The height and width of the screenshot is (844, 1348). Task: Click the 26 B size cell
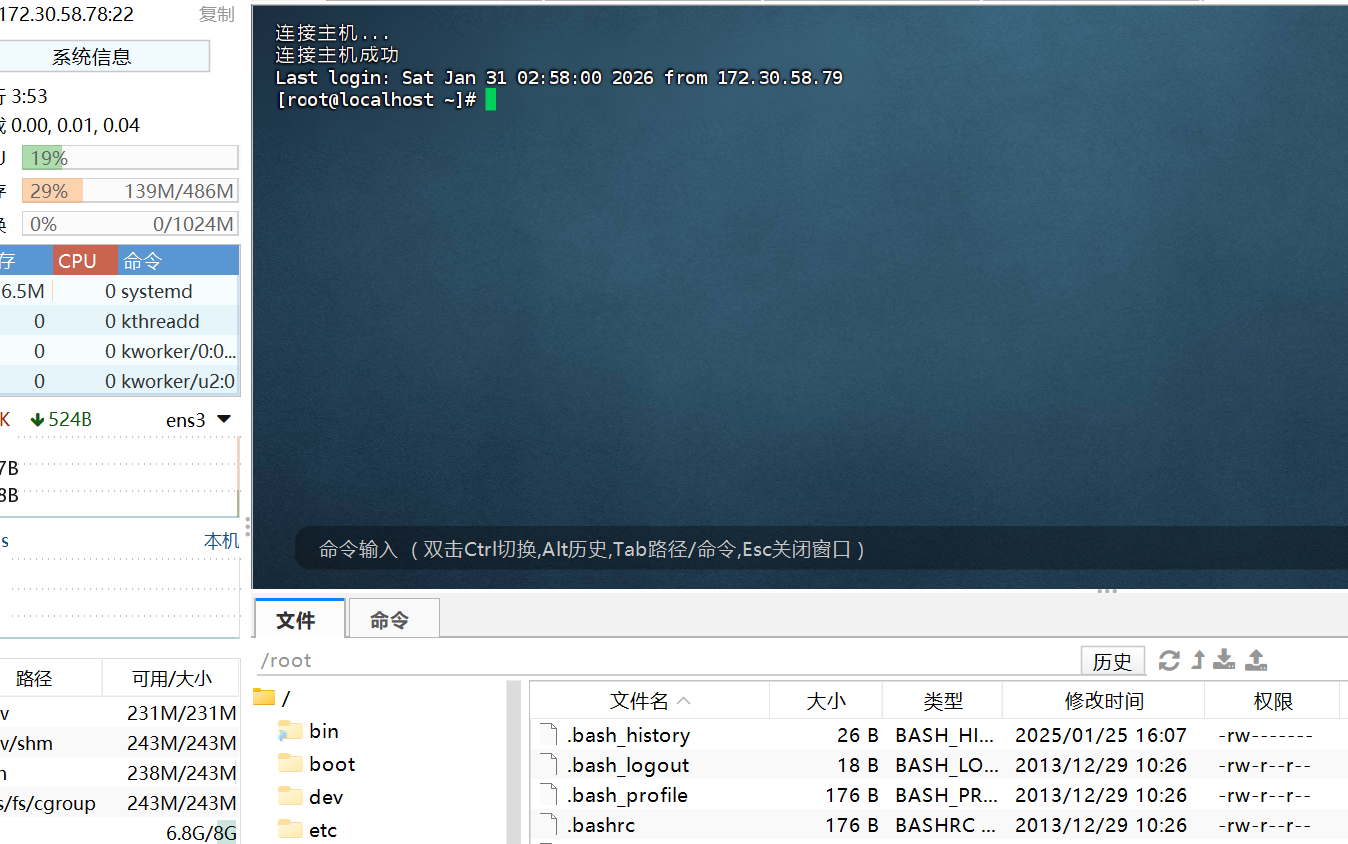tap(858, 735)
